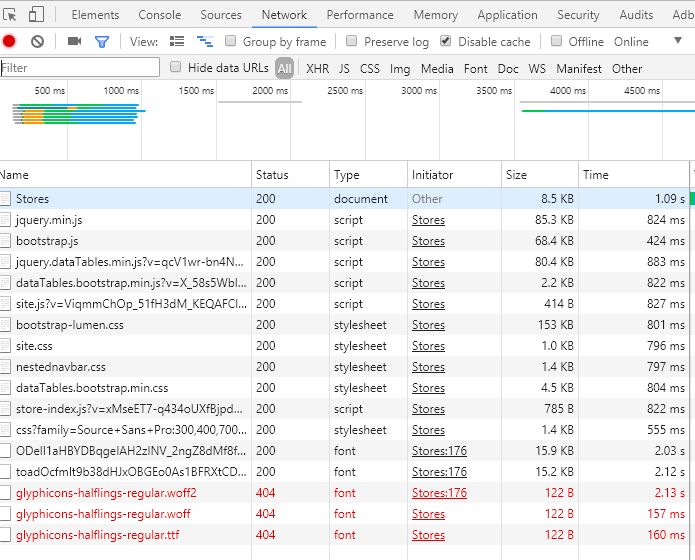The width and height of the screenshot is (695, 560).
Task: Filter requests by Media
Action: pyautogui.click(x=437, y=69)
